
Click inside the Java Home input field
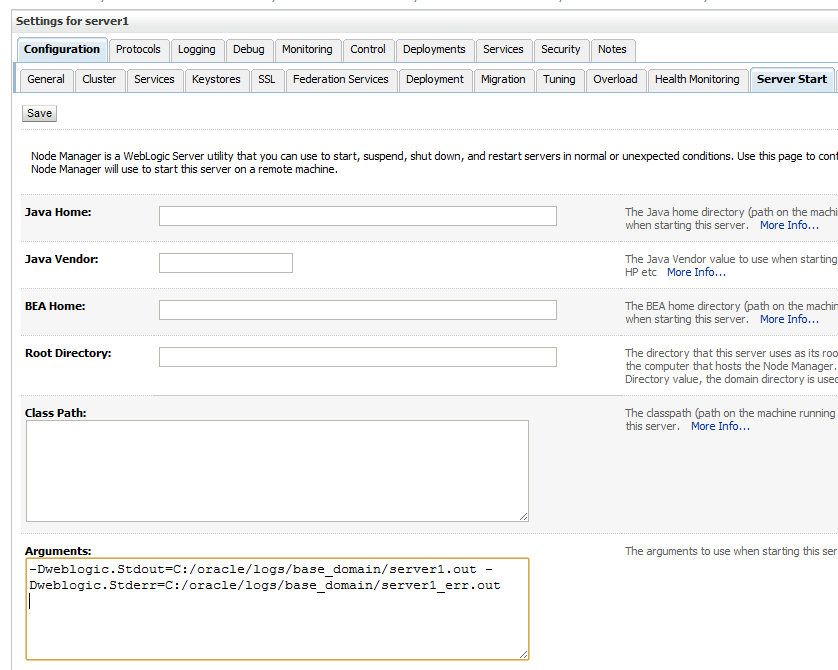(357, 215)
